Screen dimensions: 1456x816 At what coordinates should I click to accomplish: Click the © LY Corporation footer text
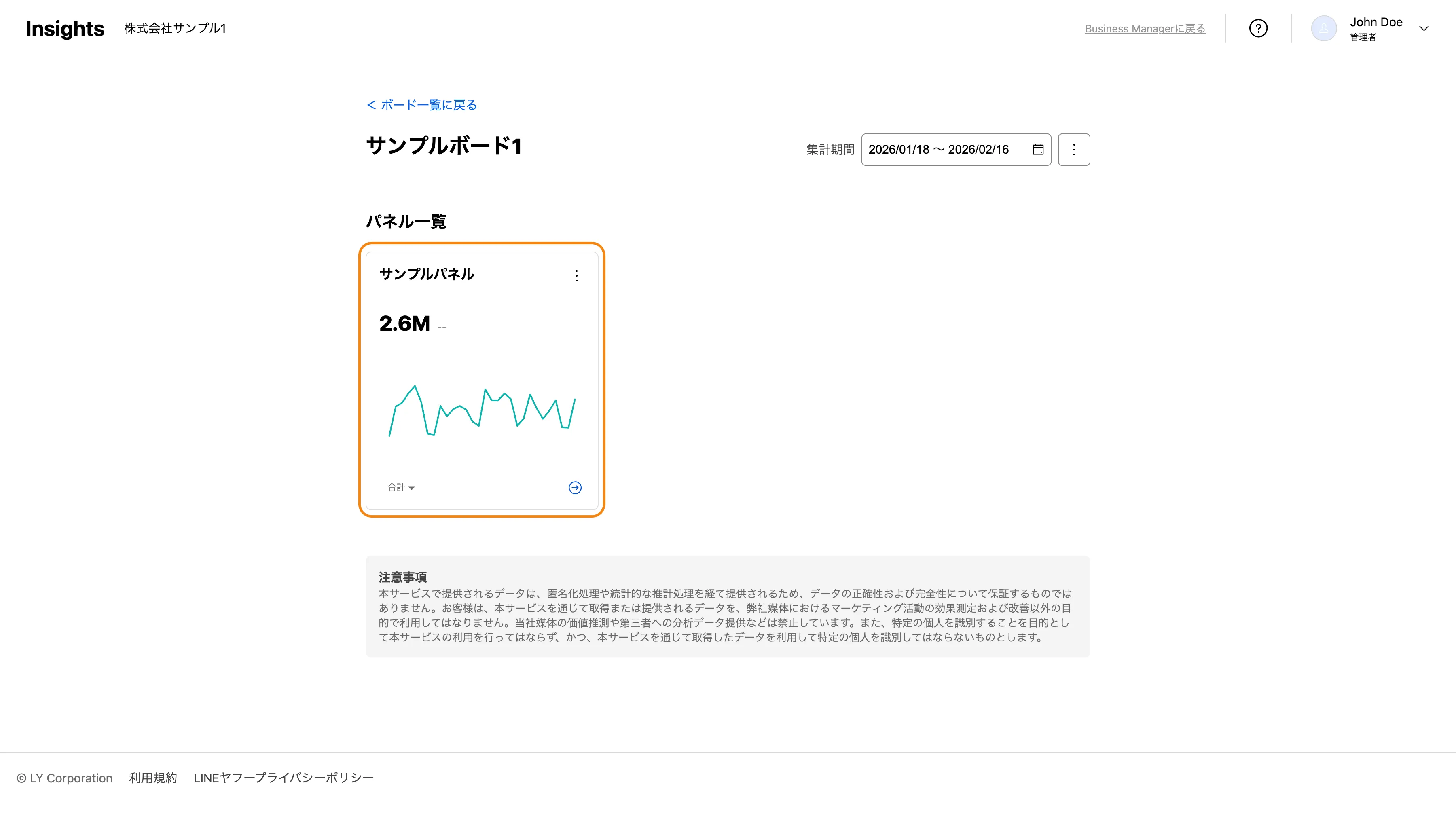pos(64,778)
